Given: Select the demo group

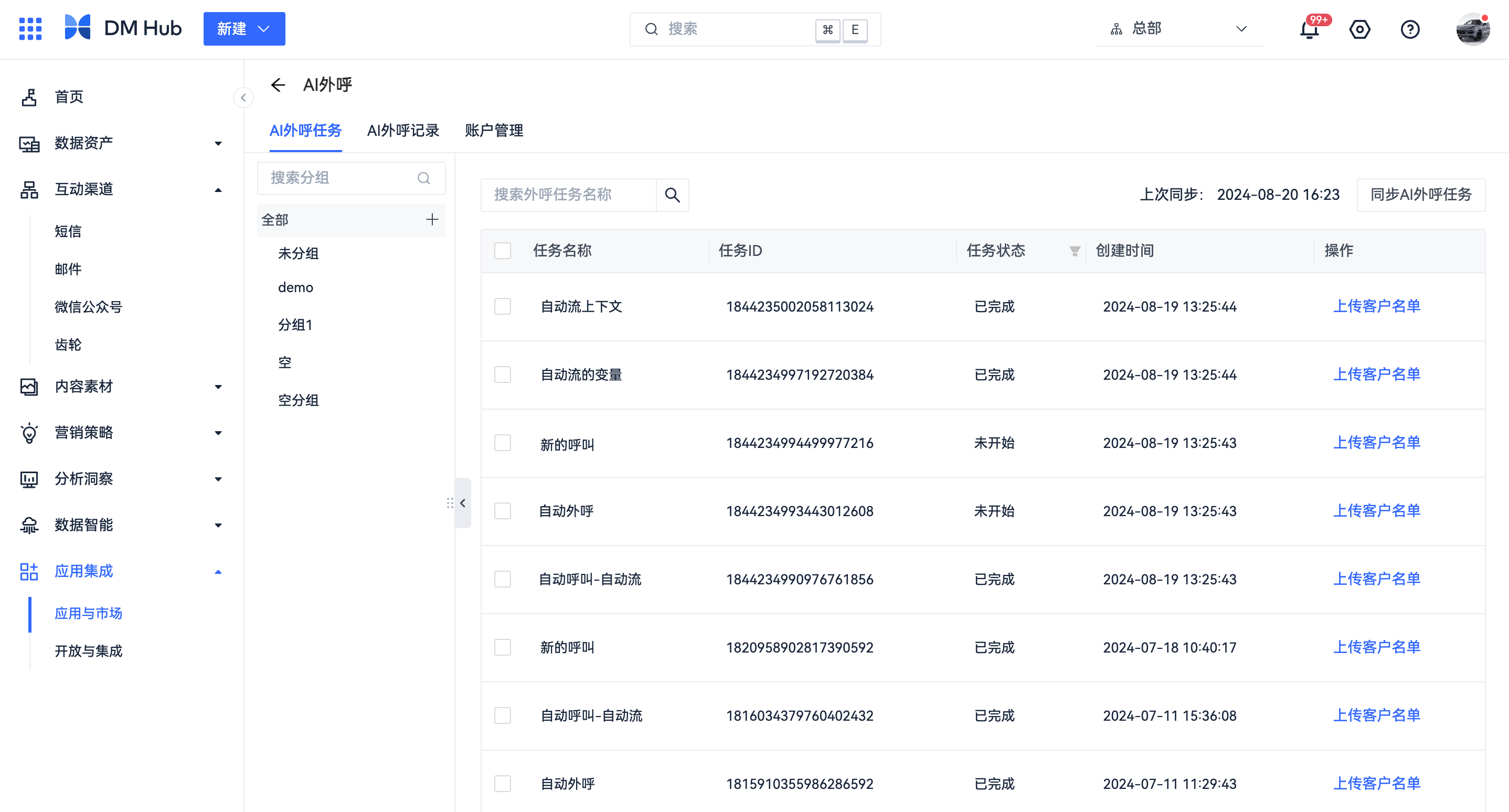Looking at the screenshot, I should (295, 287).
